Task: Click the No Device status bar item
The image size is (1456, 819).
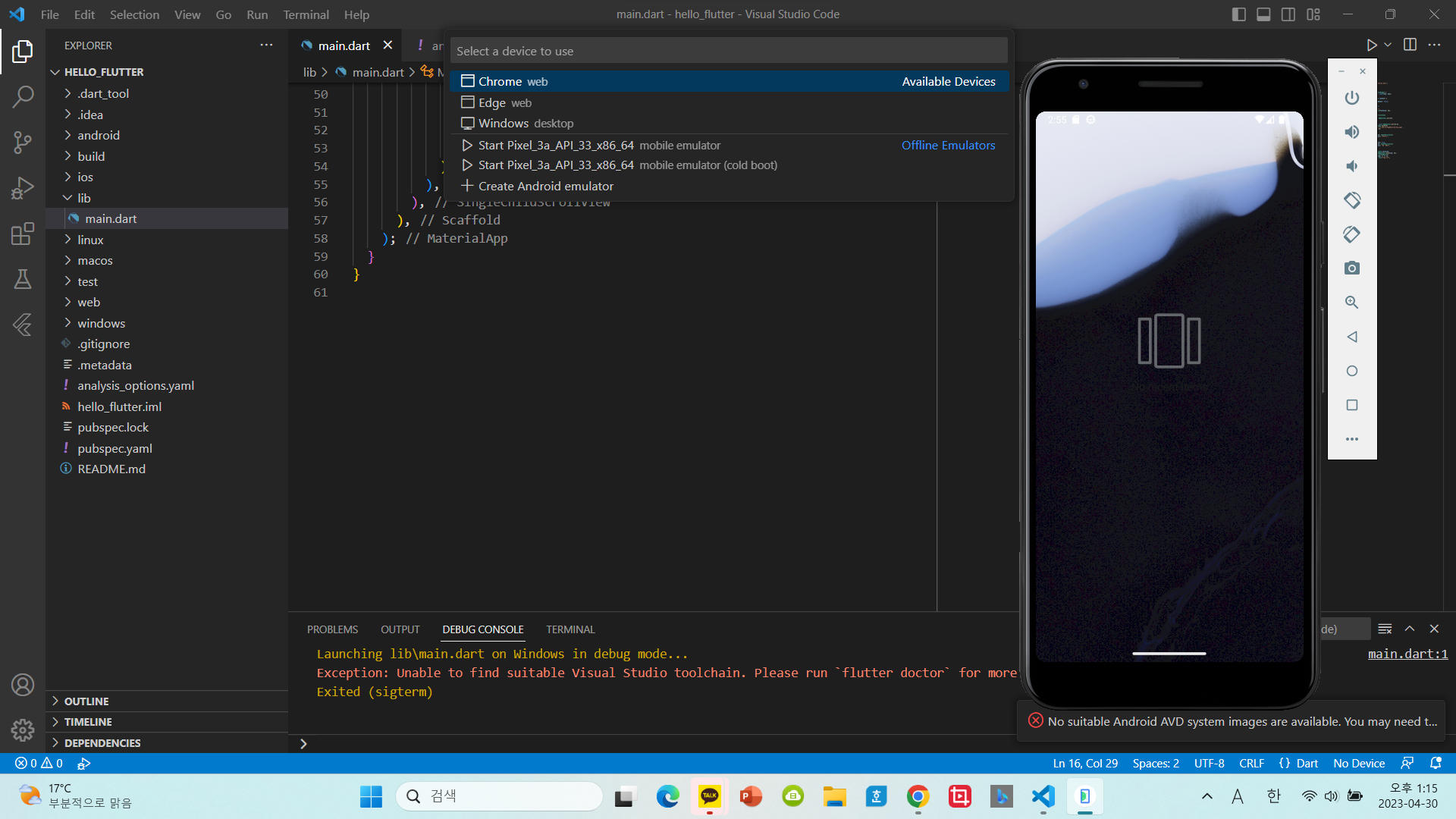Action: [1359, 763]
